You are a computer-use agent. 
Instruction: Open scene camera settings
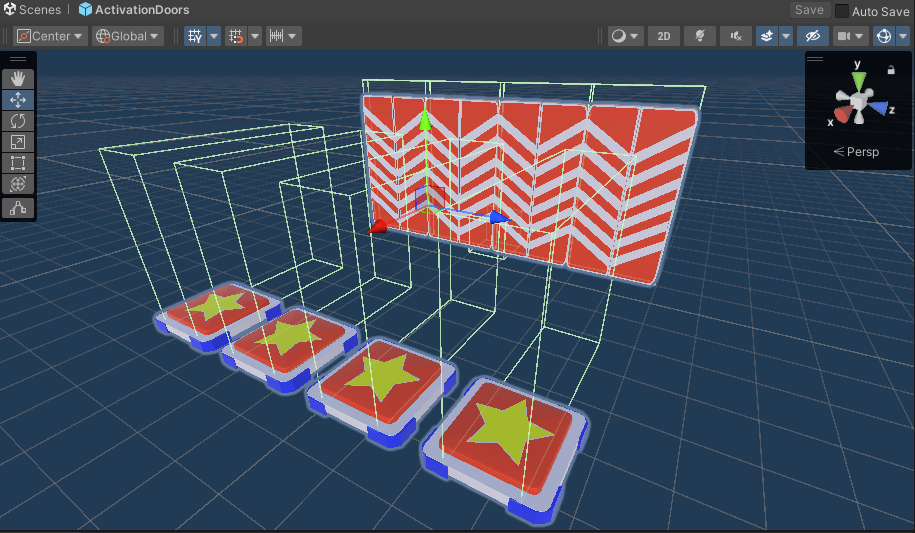[x=844, y=36]
